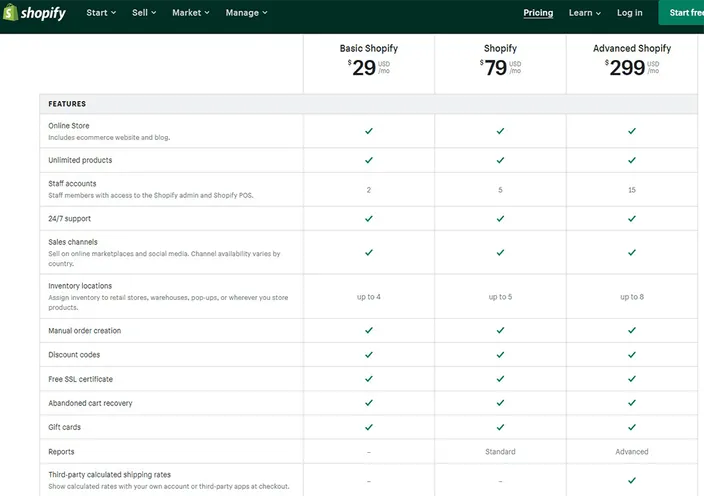Click Inventory locations 'up to 4' cell
This screenshot has height=496, width=704.
[x=369, y=297]
